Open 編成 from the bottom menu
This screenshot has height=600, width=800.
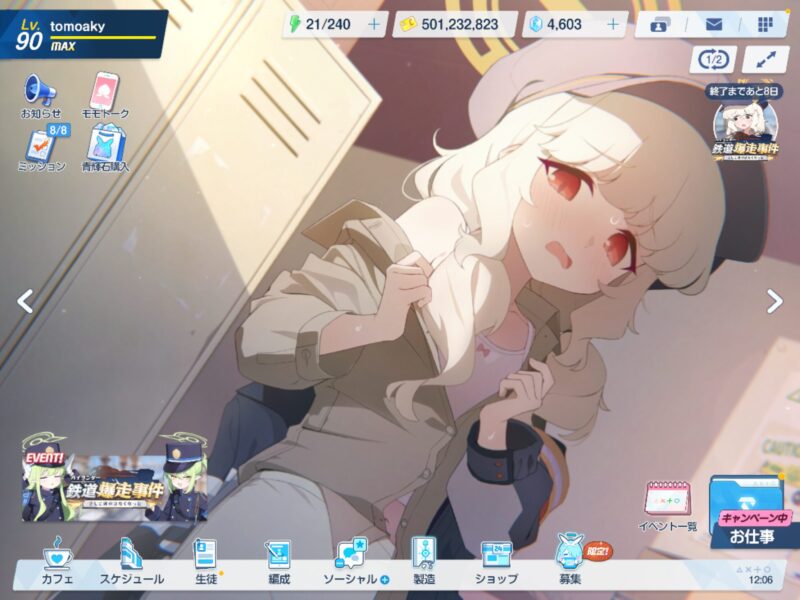[279, 562]
